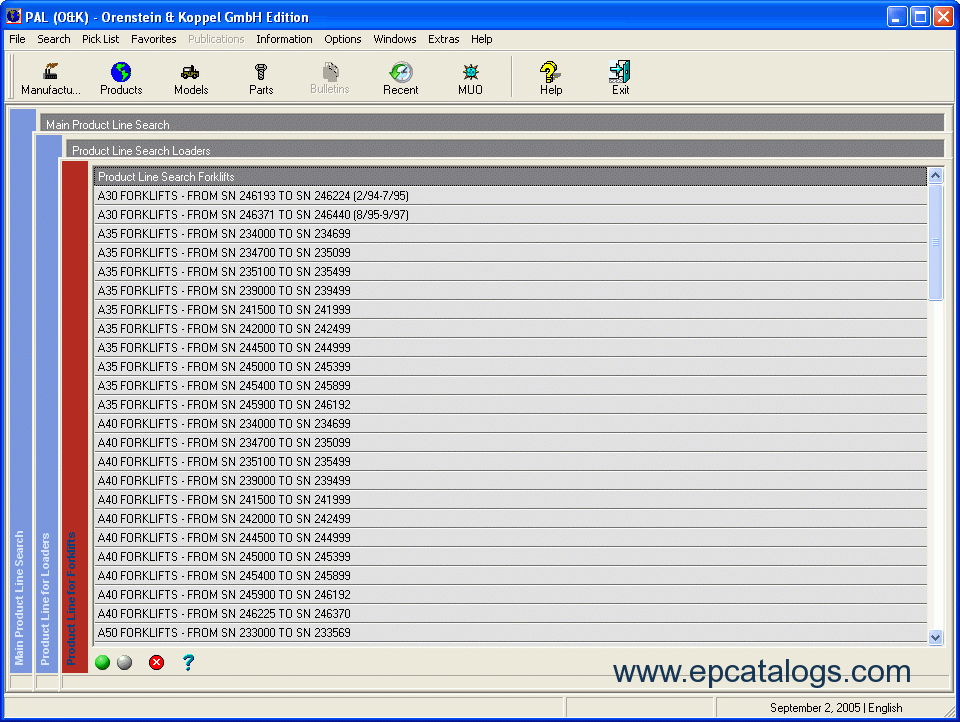Click the vertical Product Line for Loaders tab

pos(48,404)
